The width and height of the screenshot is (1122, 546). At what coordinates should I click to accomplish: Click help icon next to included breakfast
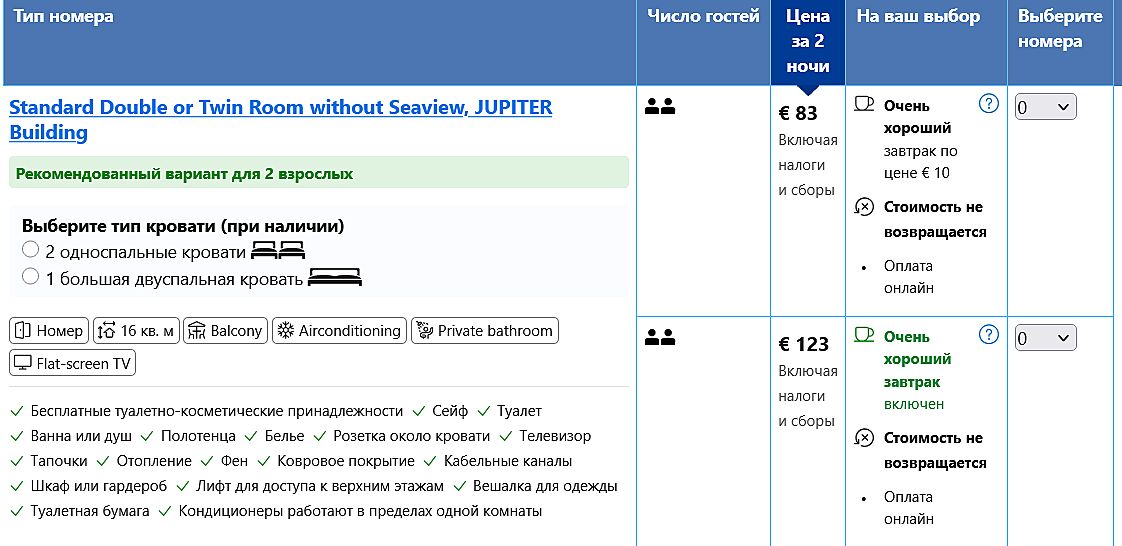coord(989,334)
